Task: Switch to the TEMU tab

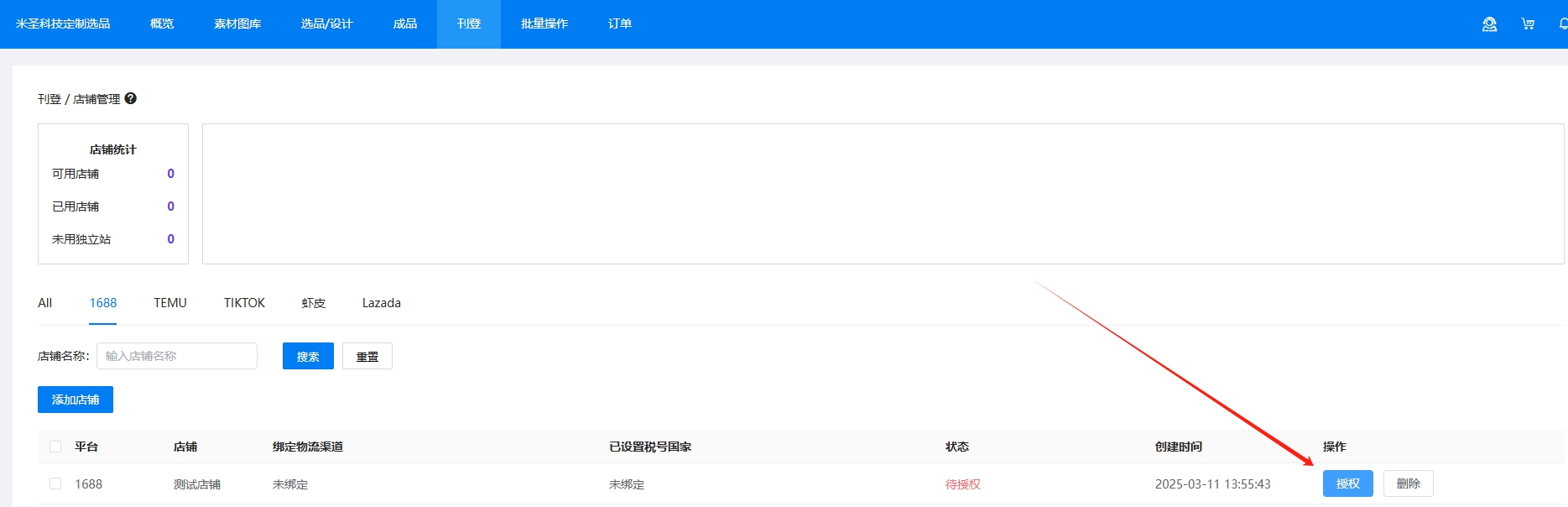Action: tap(170, 303)
